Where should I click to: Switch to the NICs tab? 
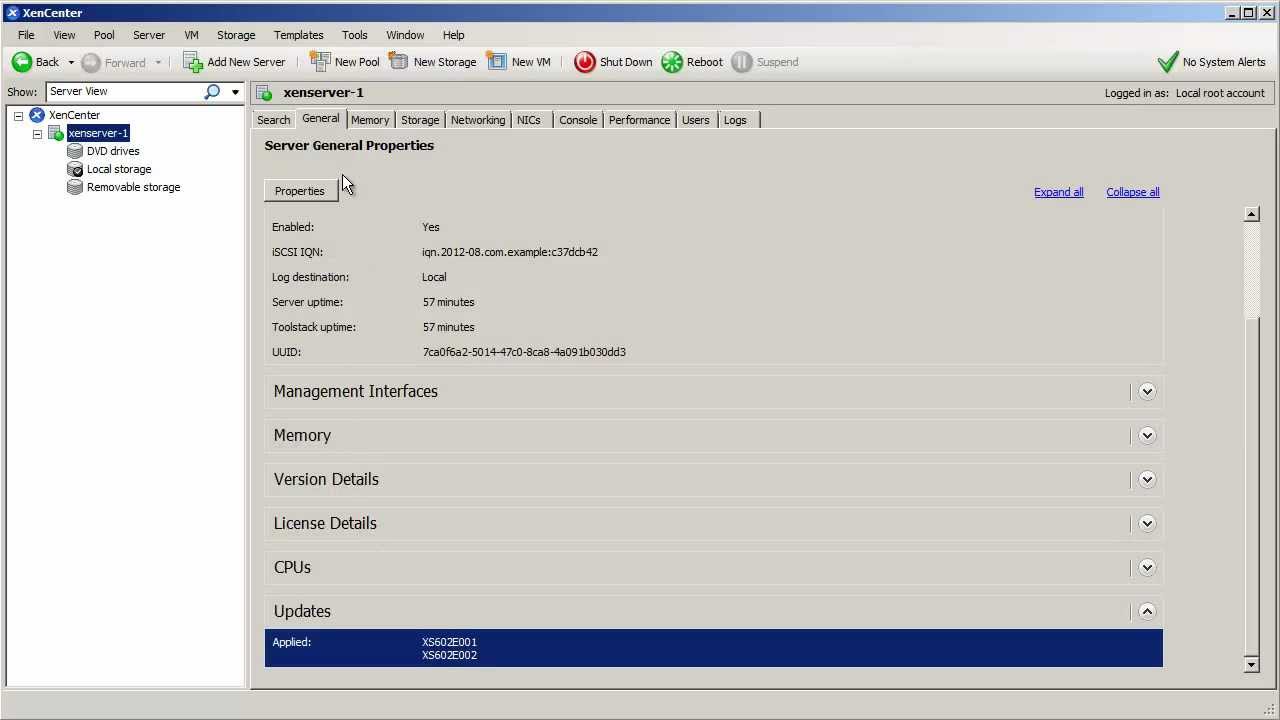click(x=529, y=120)
